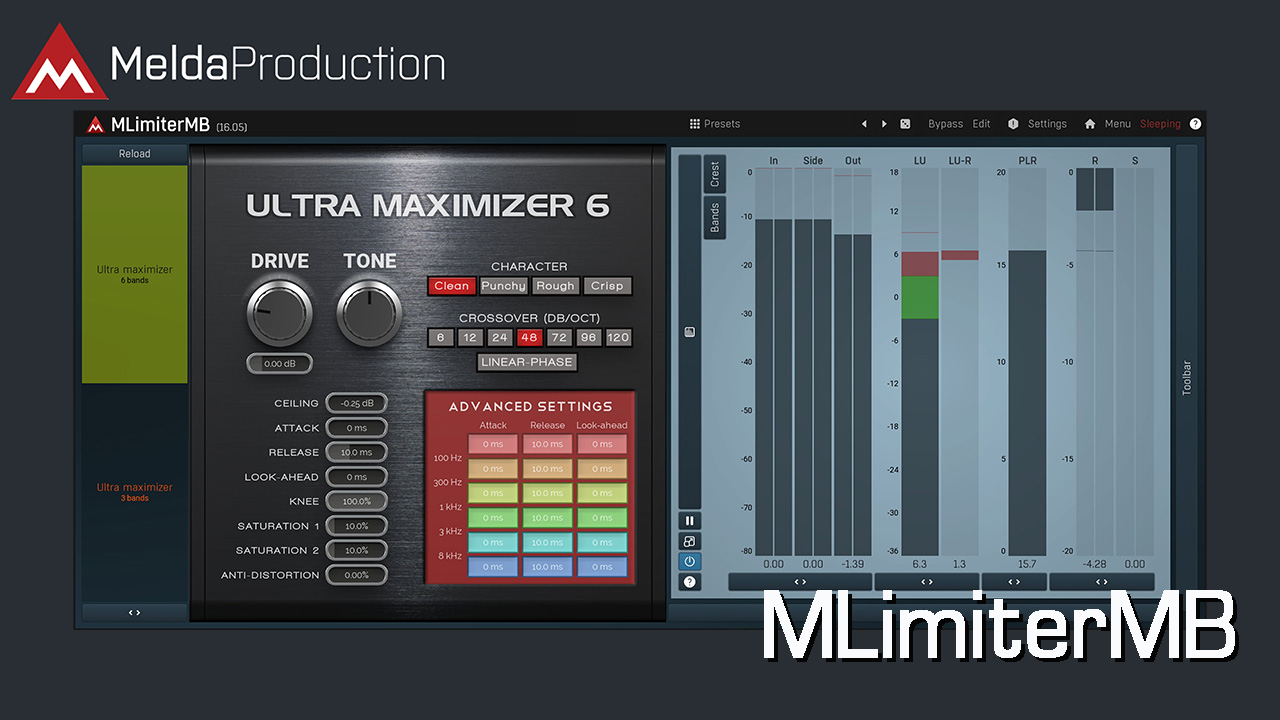Click the Reload button
This screenshot has height=720, width=1280.
tap(134, 154)
